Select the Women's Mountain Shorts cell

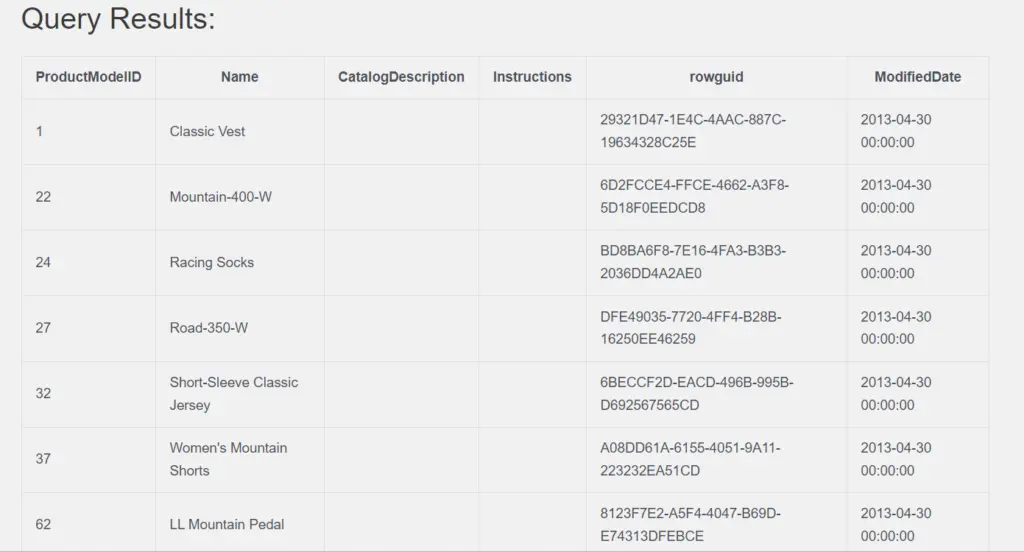240,459
